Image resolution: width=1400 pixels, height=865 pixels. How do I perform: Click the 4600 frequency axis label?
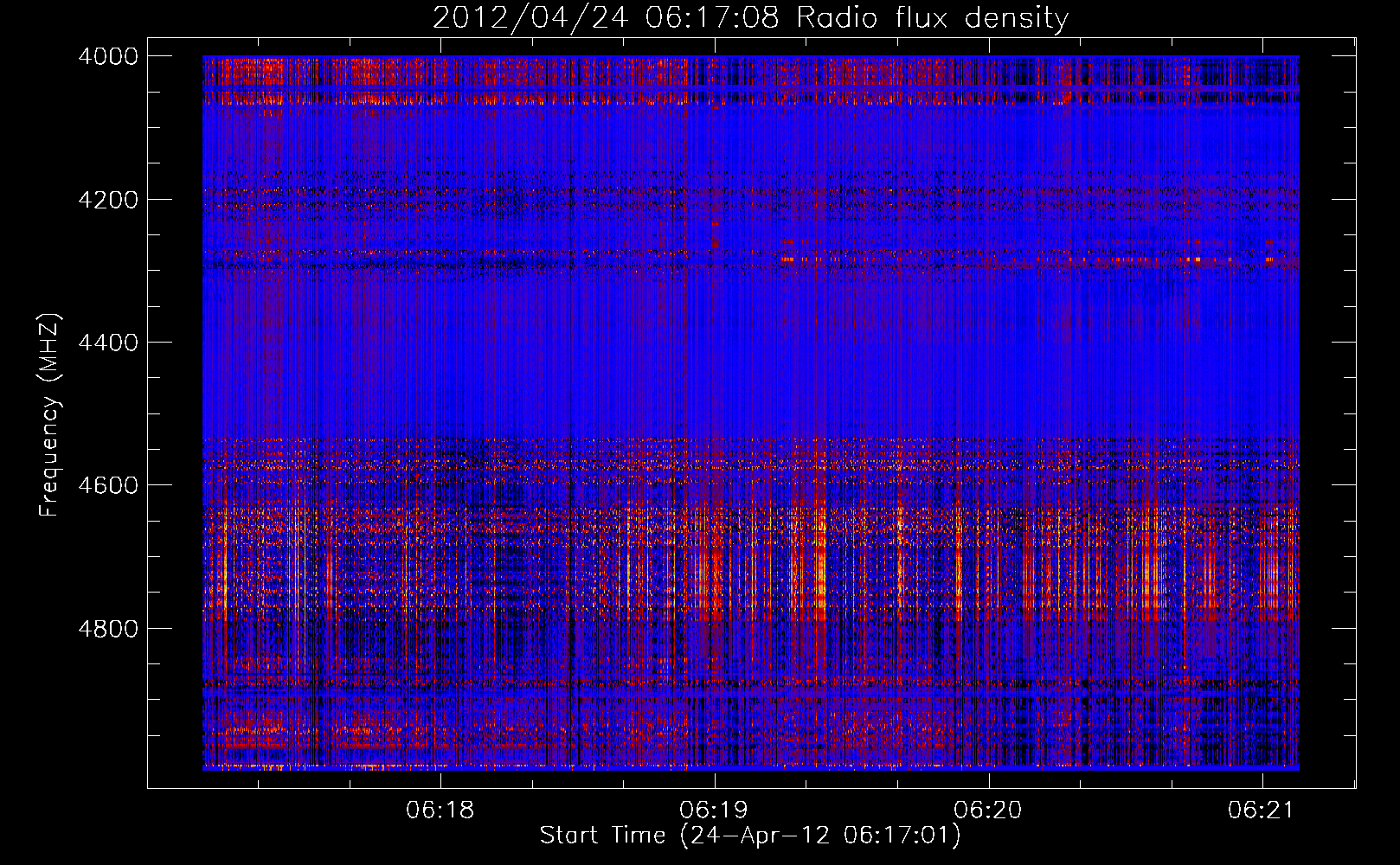108,485
